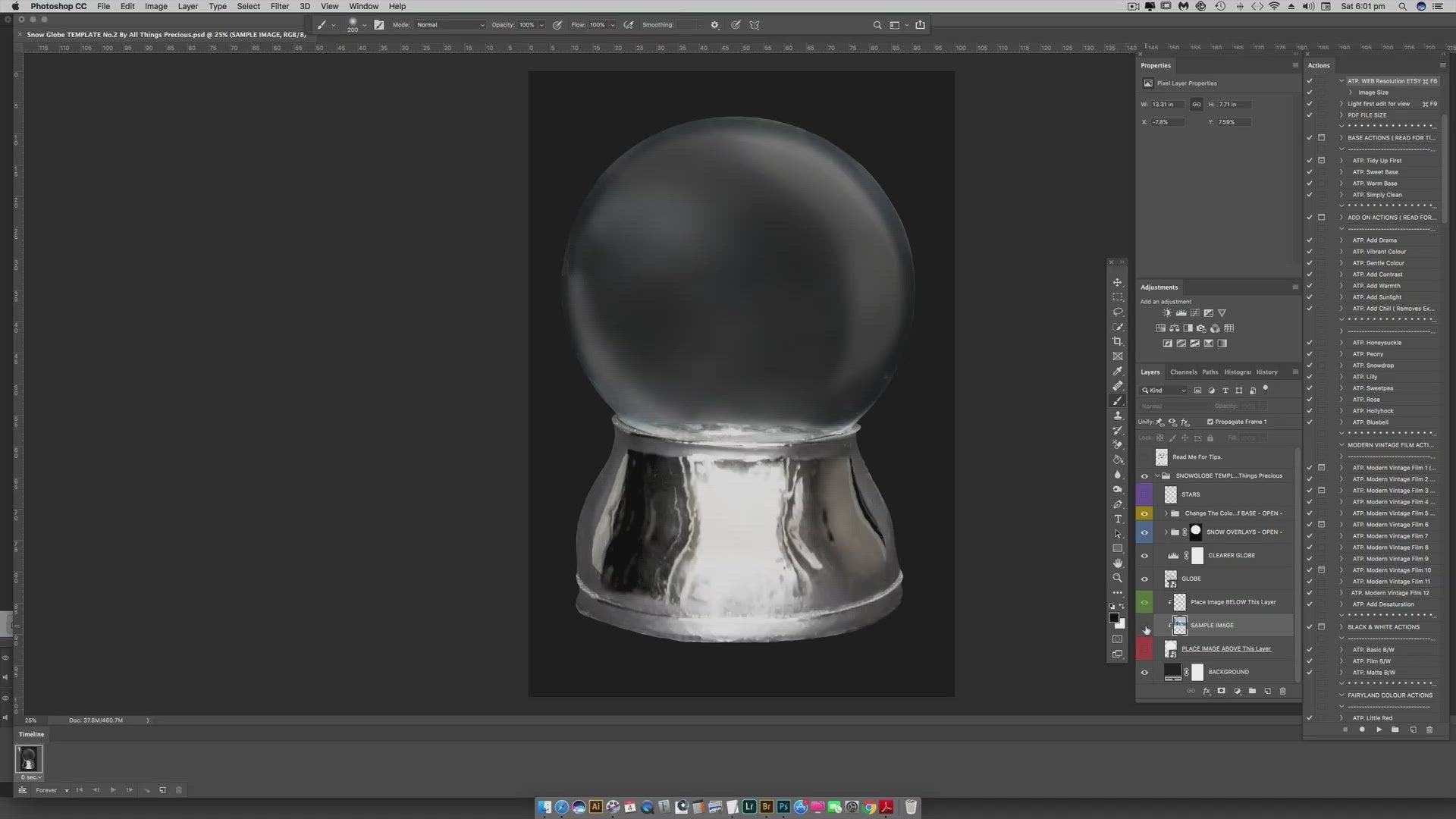Select the Crop tool
1456x819 pixels.
point(1117,341)
